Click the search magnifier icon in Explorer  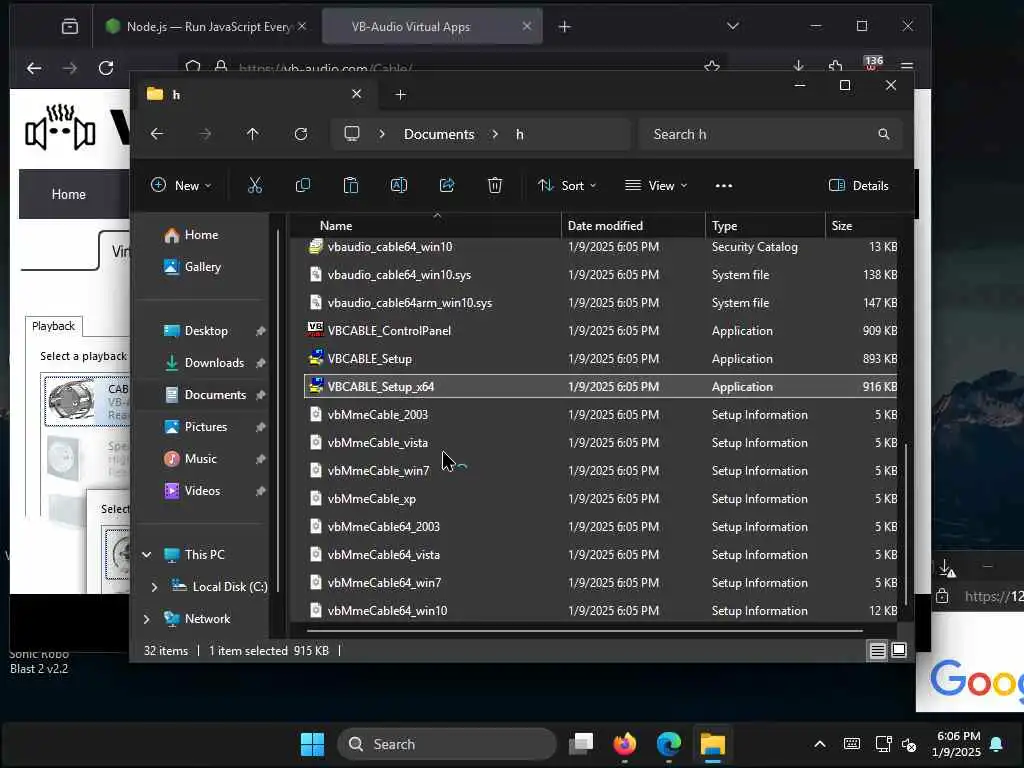coord(884,134)
